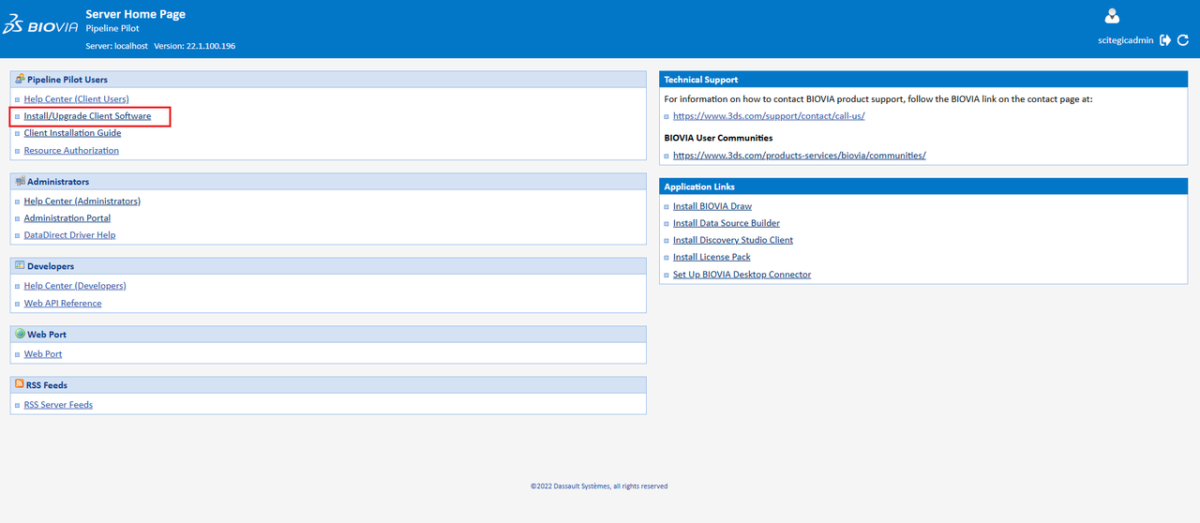Viewport: 1200px width, 523px height.
Task: Open Help Center (Administrators)
Action: pos(82,201)
